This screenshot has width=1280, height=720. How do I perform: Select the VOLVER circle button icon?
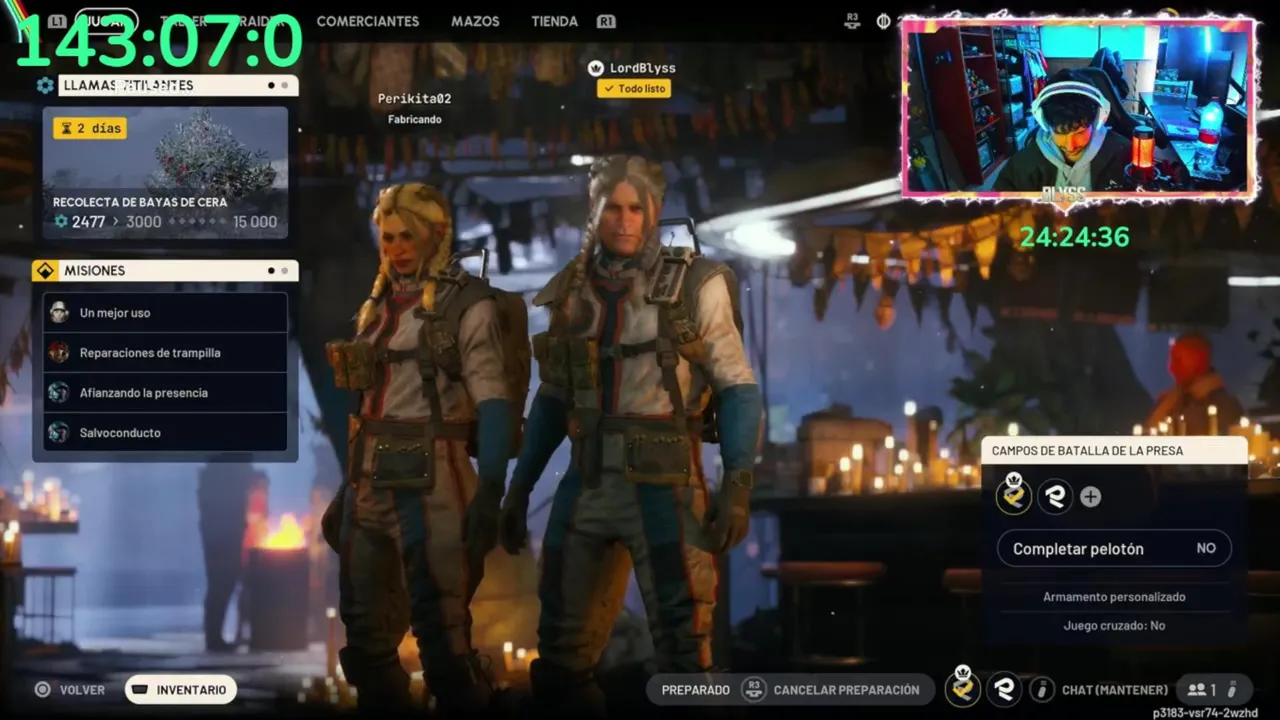[42, 689]
